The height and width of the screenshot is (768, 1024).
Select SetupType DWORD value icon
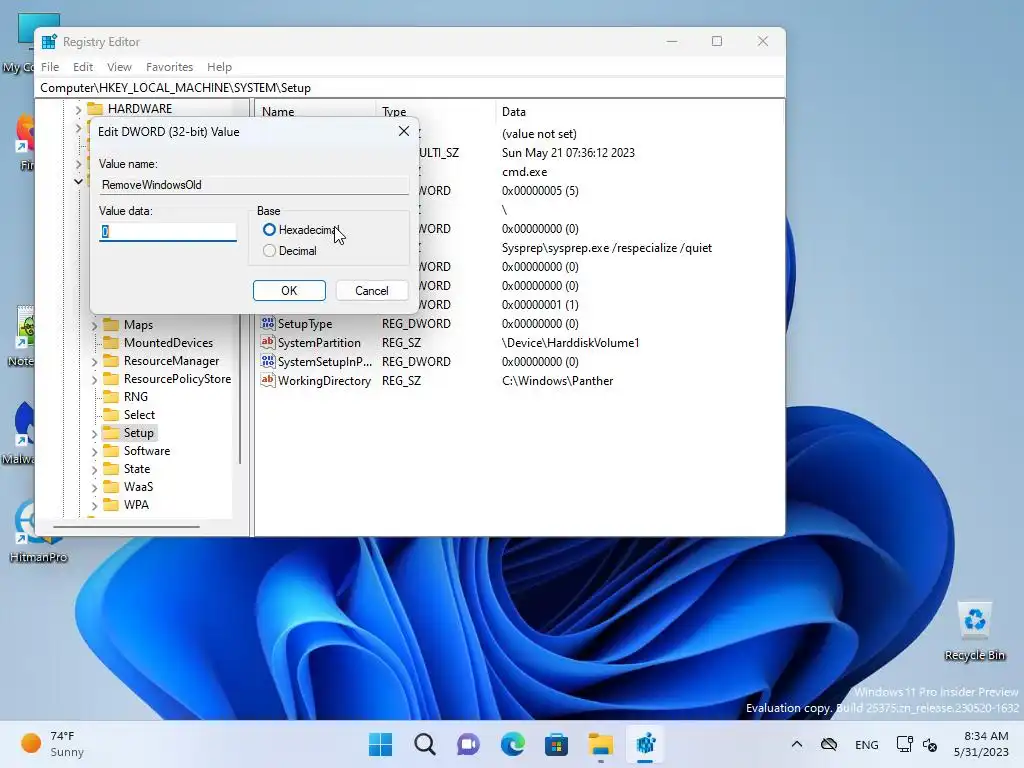tap(268, 323)
